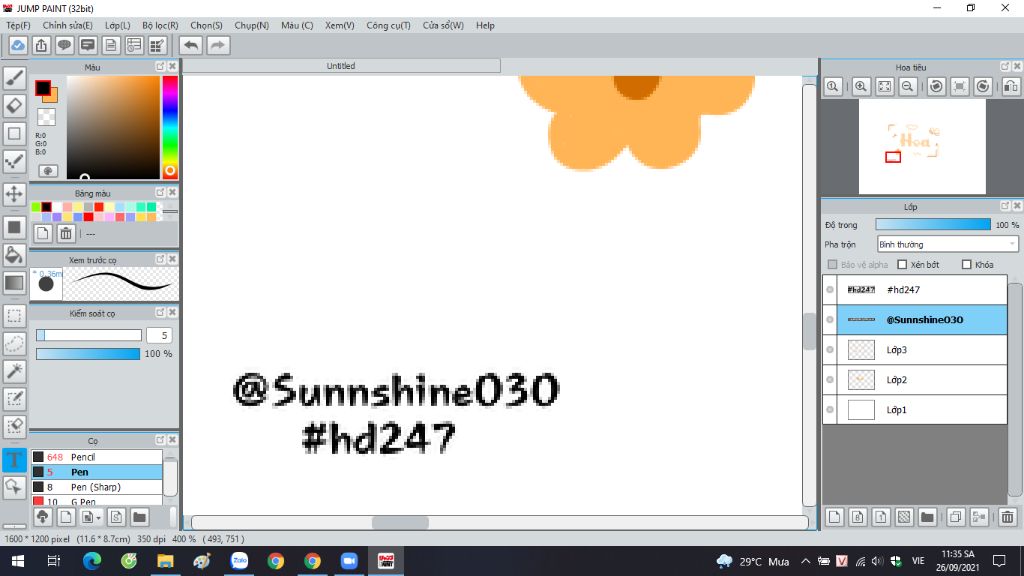Click the cloud save icon
Image resolution: width=1024 pixels, height=576 pixels.
18,45
